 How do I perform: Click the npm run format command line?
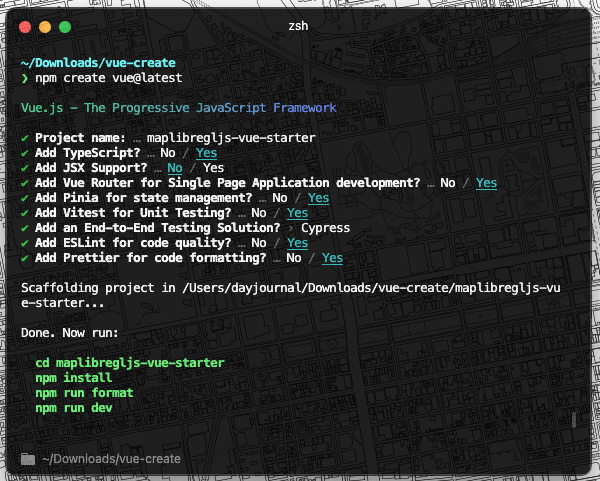point(84,393)
